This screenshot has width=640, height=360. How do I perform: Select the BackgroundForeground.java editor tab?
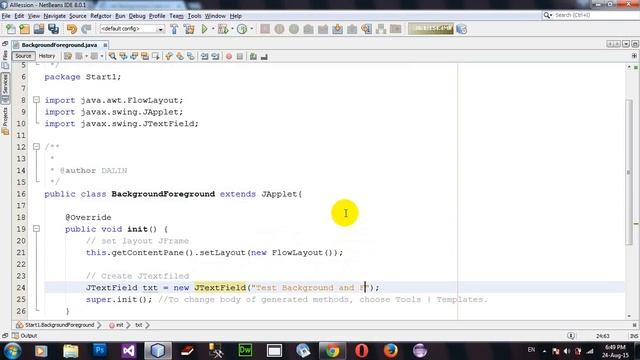tap(59, 45)
